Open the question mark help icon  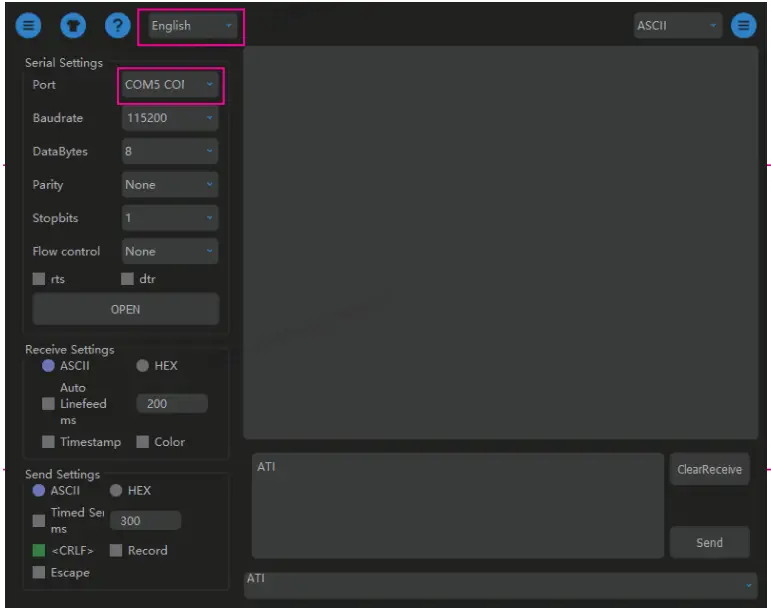pos(118,25)
